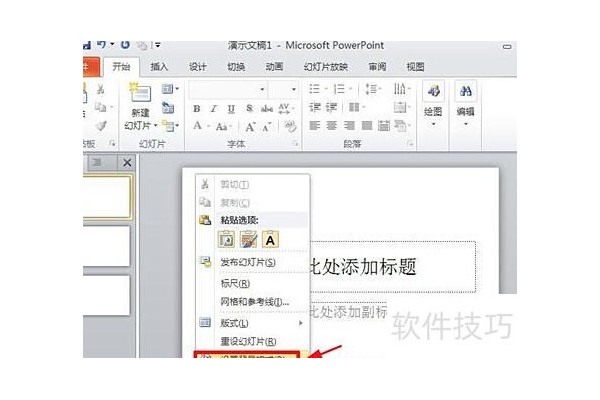This screenshot has width=600, height=400.
Task: Close the slide thumbnail pane with X
Action: pos(127,163)
